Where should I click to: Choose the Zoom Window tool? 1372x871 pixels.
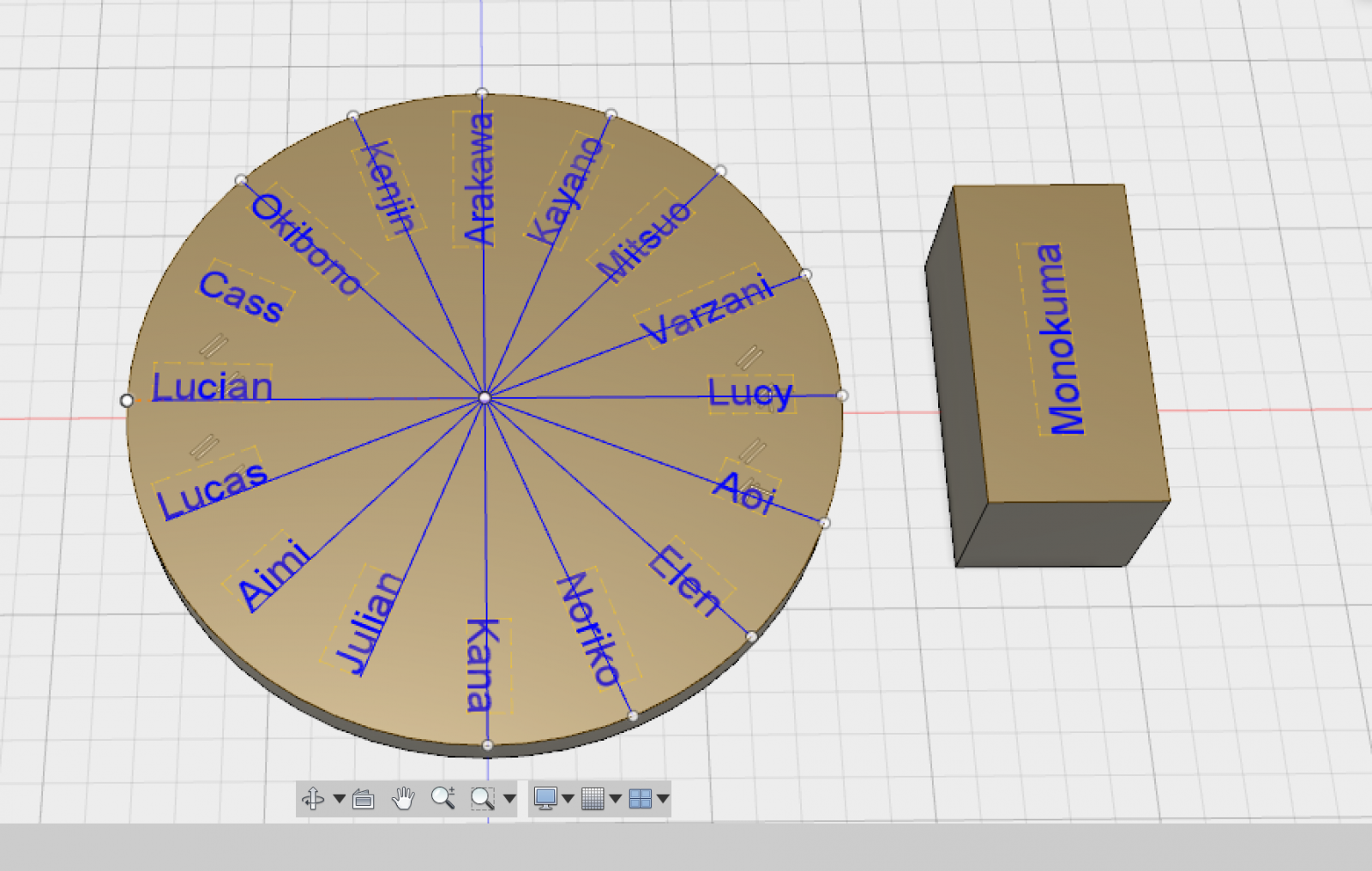[483, 799]
